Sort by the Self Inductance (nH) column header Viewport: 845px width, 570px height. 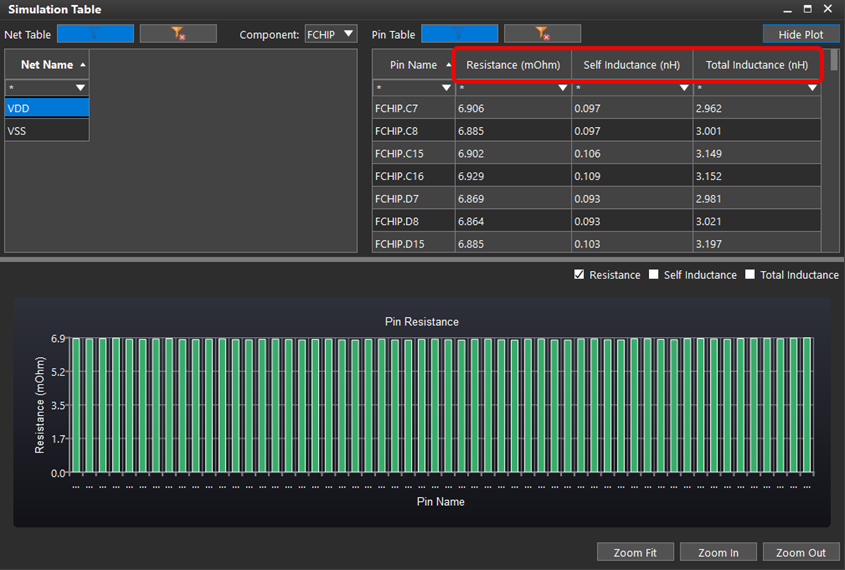tap(631, 65)
